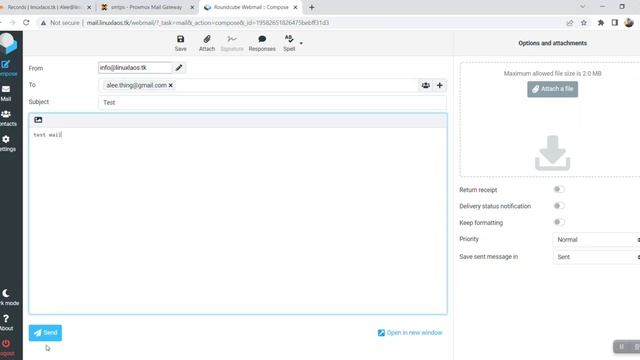
Task: Open the browser Extensions puzzle icon
Action: click(601, 23)
